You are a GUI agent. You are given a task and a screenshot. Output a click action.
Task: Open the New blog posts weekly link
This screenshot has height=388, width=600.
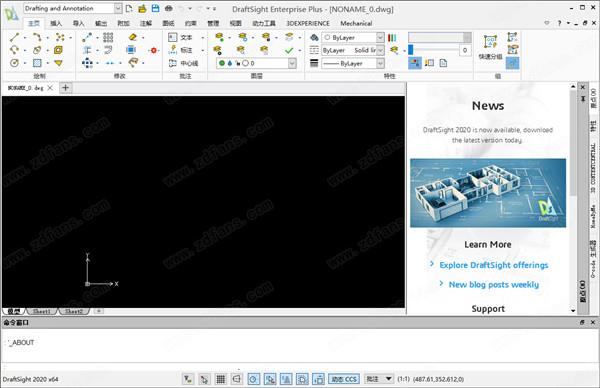(x=494, y=284)
